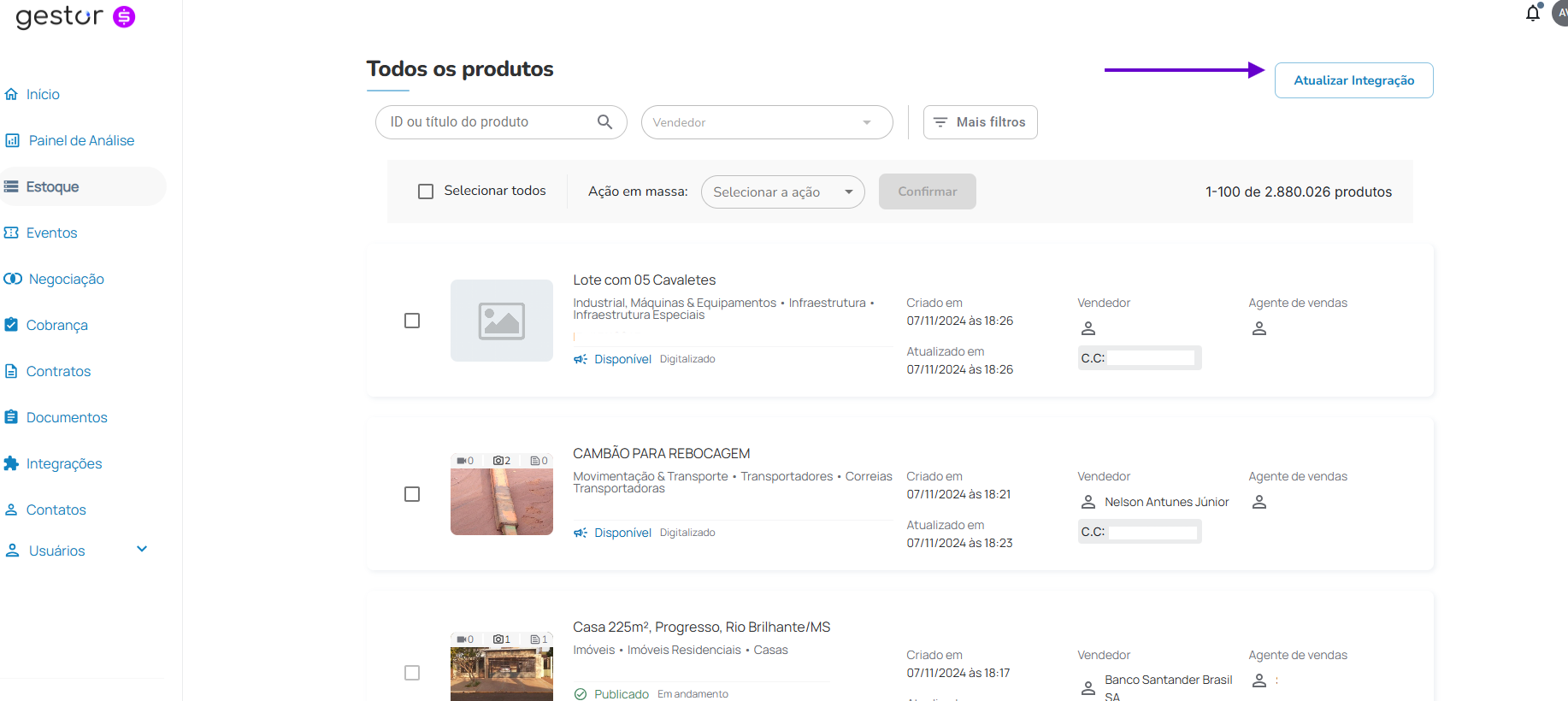Open Casa 225m², Progresso, Rio Brilhante/MS
This screenshot has width=1568, height=701.
tap(702, 627)
